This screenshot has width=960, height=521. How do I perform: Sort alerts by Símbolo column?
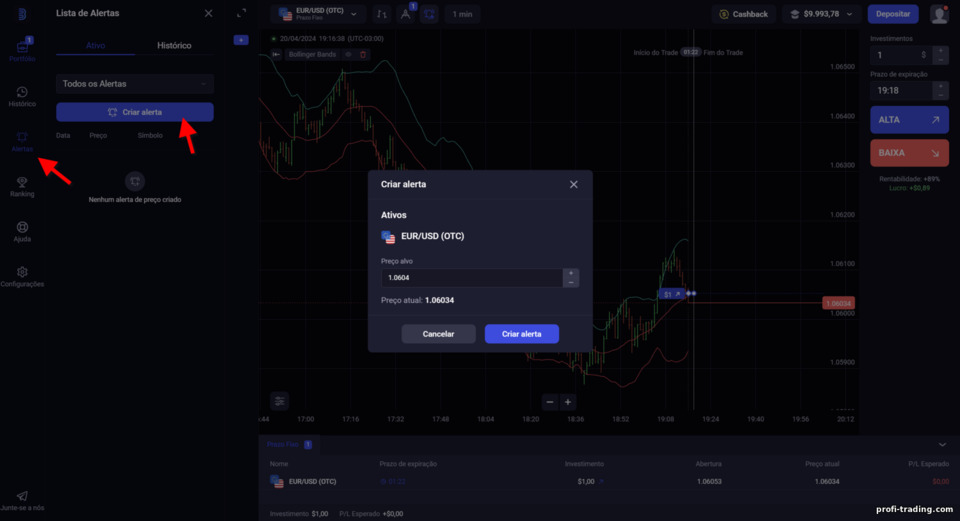coord(150,135)
